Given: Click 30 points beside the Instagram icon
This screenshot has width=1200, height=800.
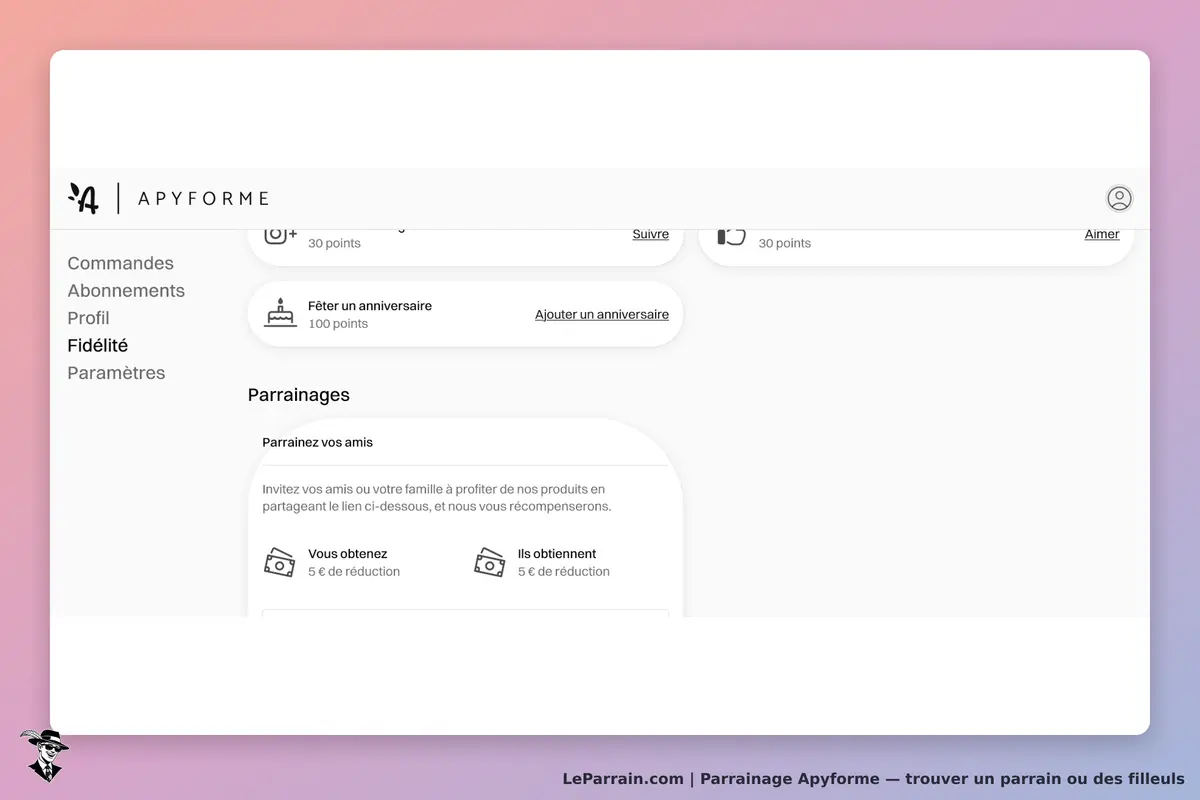Looking at the screenshot, I should point(334,243).
